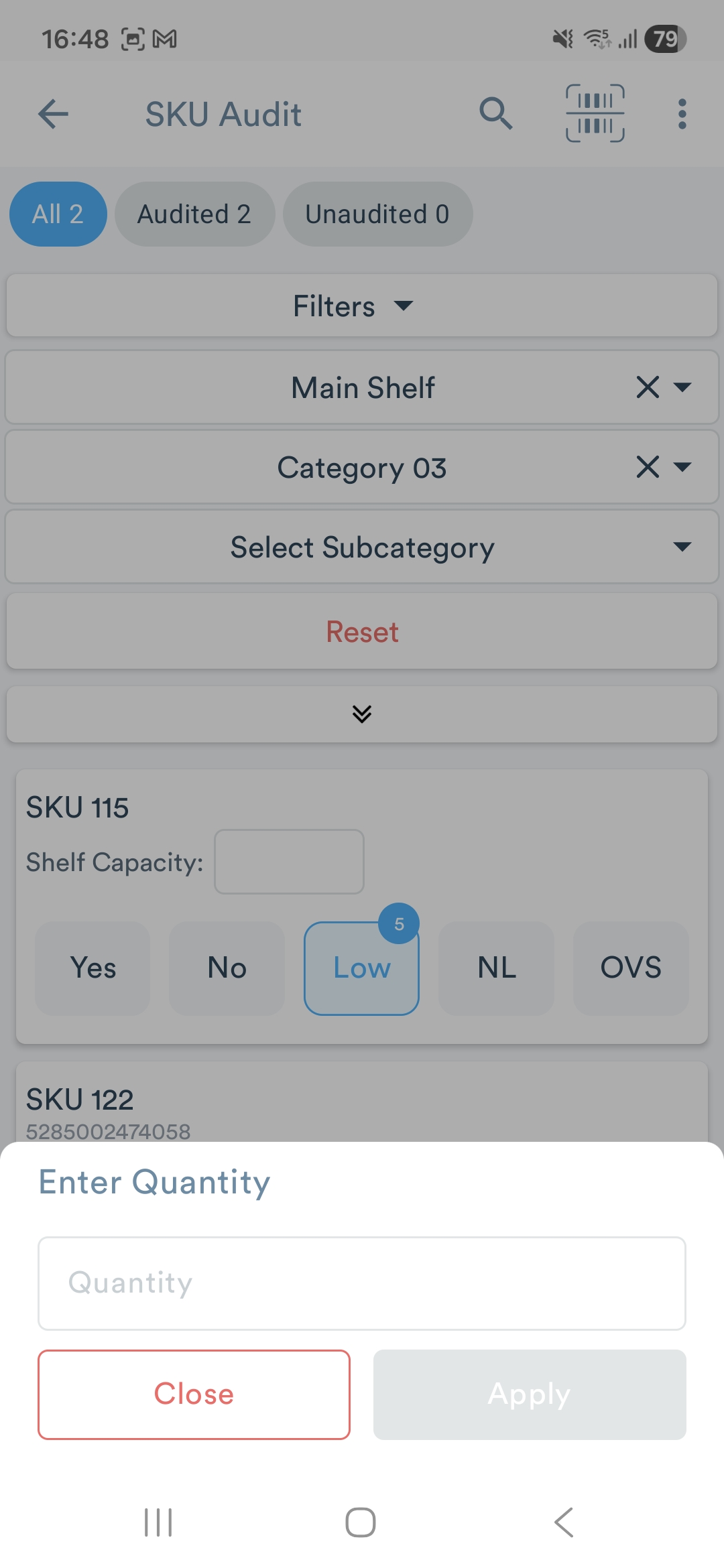The height and width of the screenshot is (1568, 724).
Task: Launch the barcode scanner icon
Action: tap(595, 113)
